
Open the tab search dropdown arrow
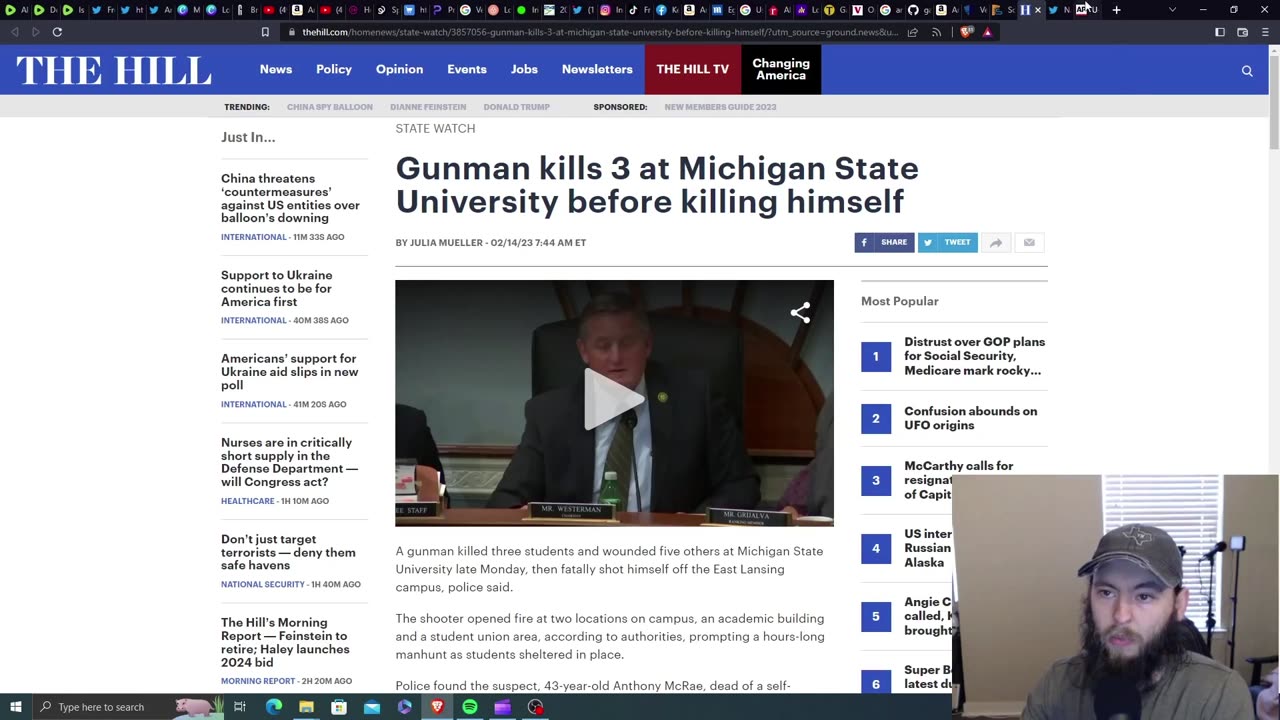[x=1173, y=10]
